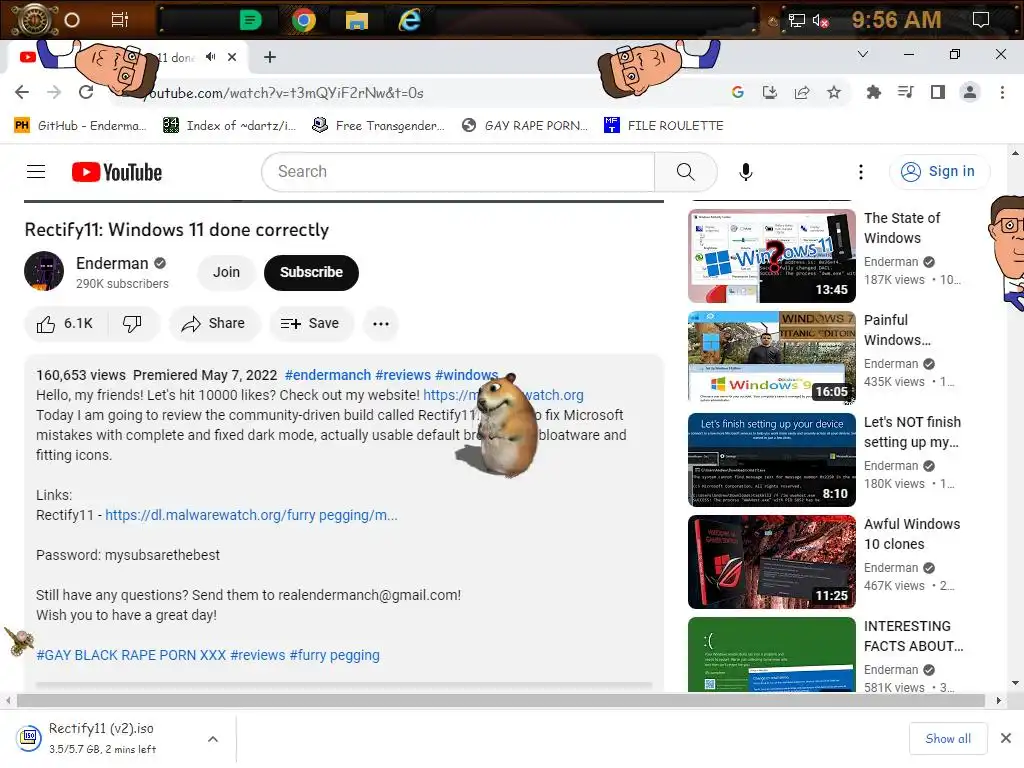The height and width of the screenshot is (768, 1024).
Task: Open YouTube settings three-dot menu
Action: tap(861, 172)
